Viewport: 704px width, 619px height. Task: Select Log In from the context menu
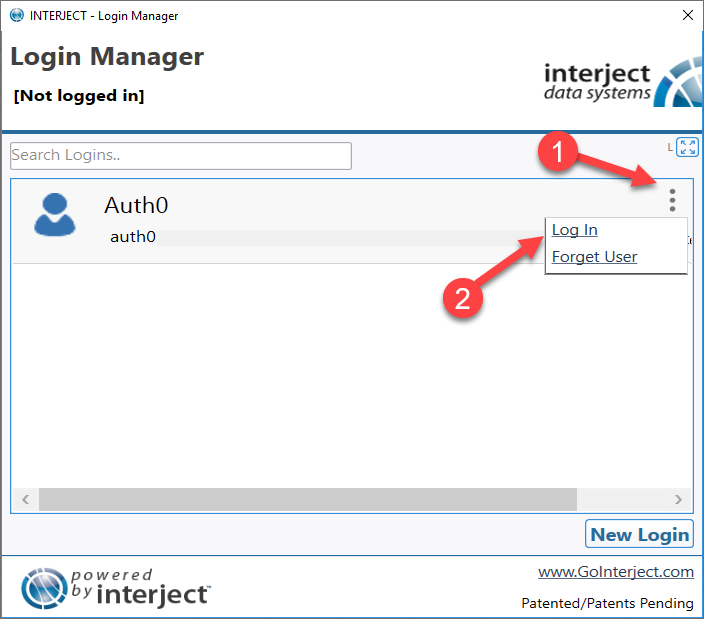point(574,230)
